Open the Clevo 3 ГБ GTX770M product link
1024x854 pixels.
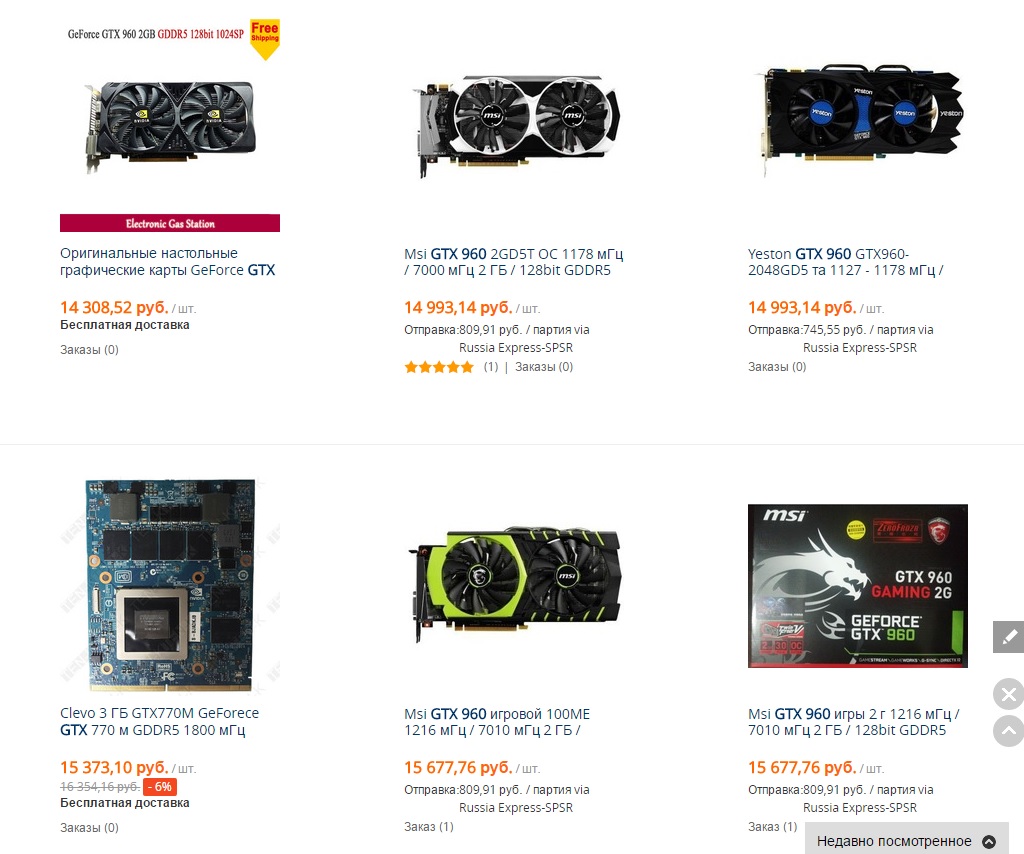point(159,721)
